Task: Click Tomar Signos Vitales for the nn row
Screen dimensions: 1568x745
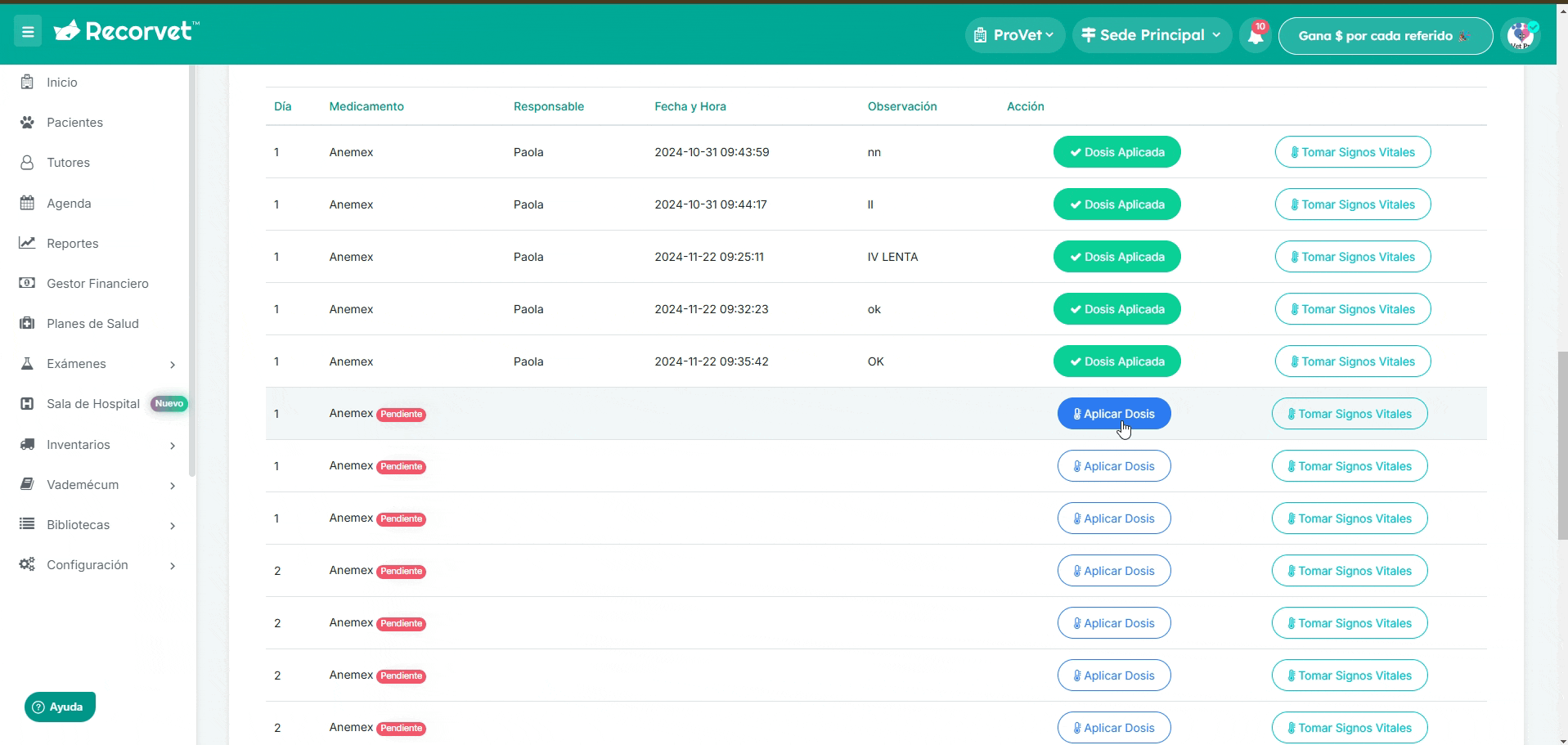Action: tap(1353, 152)
